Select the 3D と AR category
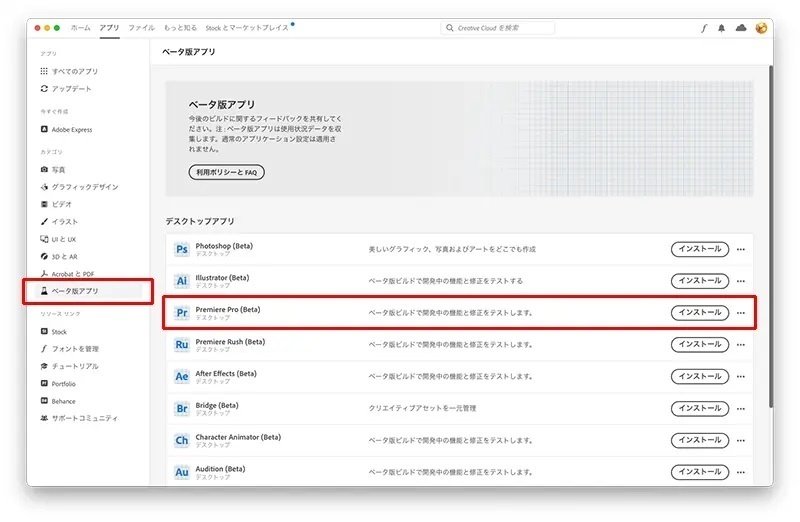The width and height of the screenshot is (800, 522). [x=59, y=256]
